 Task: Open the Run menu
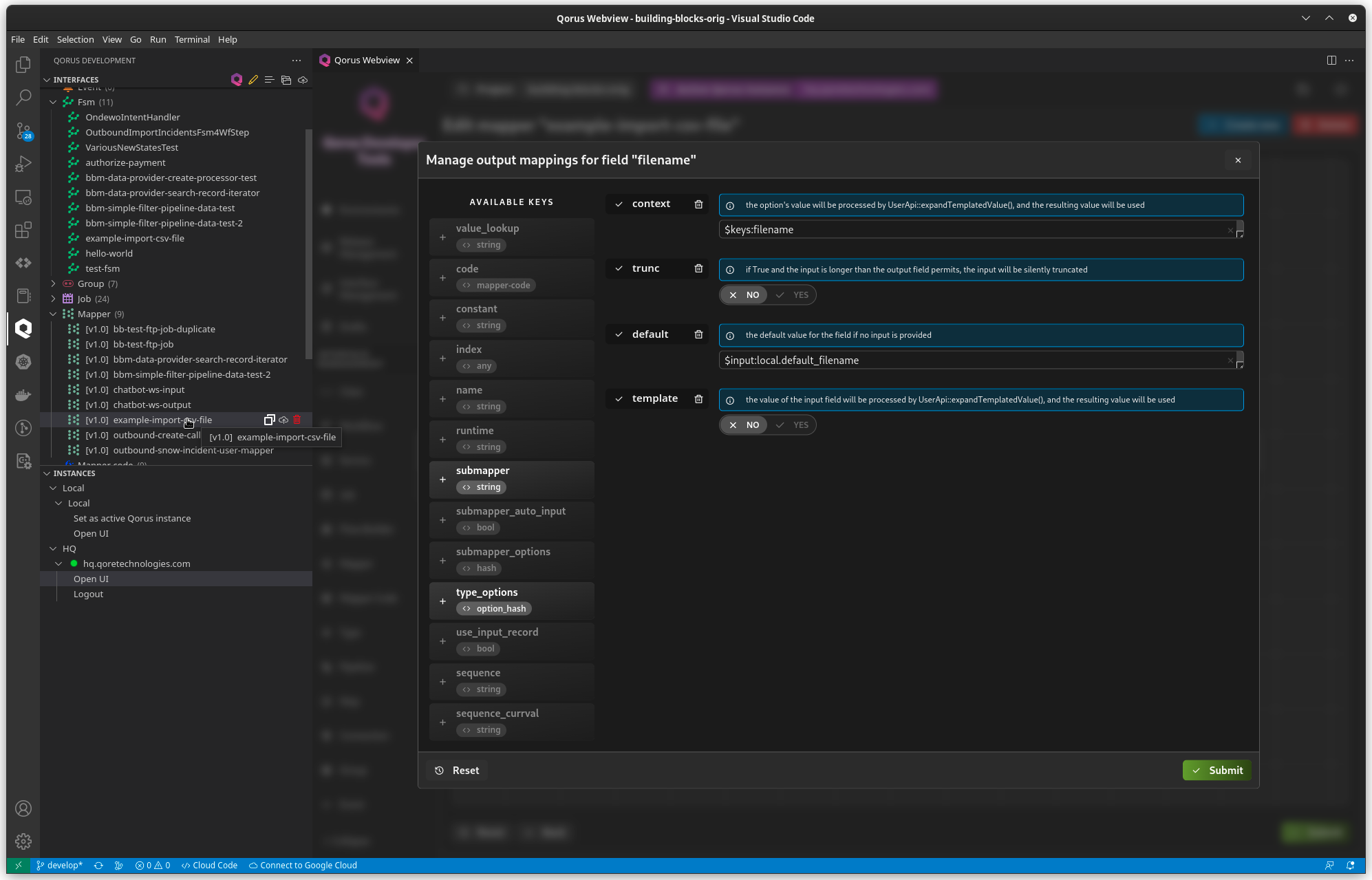[158, 39]
